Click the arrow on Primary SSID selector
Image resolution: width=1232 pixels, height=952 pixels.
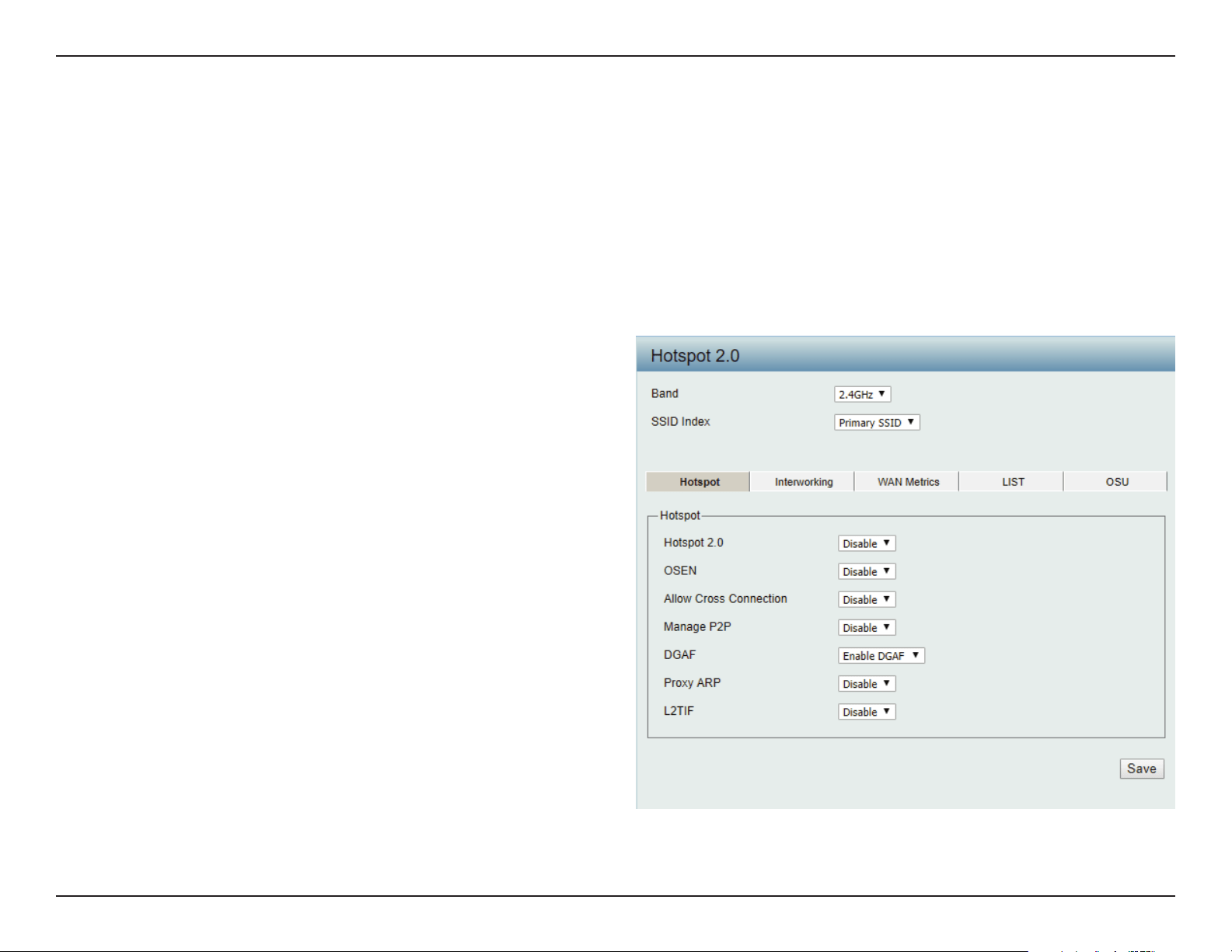coord(911,422)
